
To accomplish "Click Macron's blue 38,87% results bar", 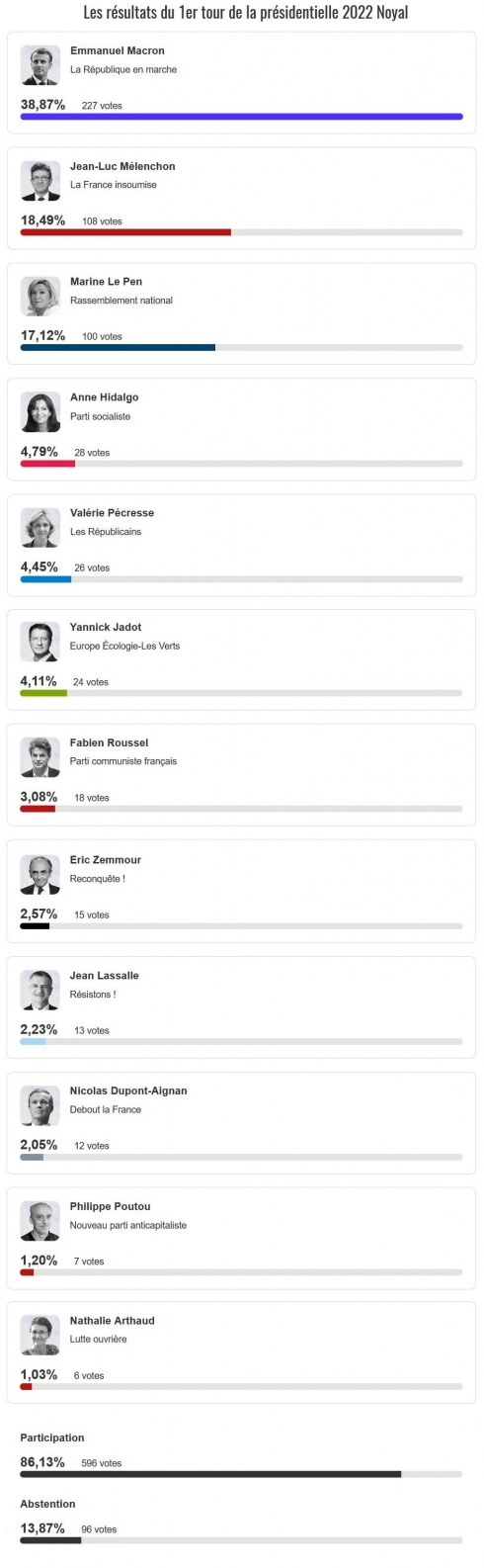I will (242, 117).
